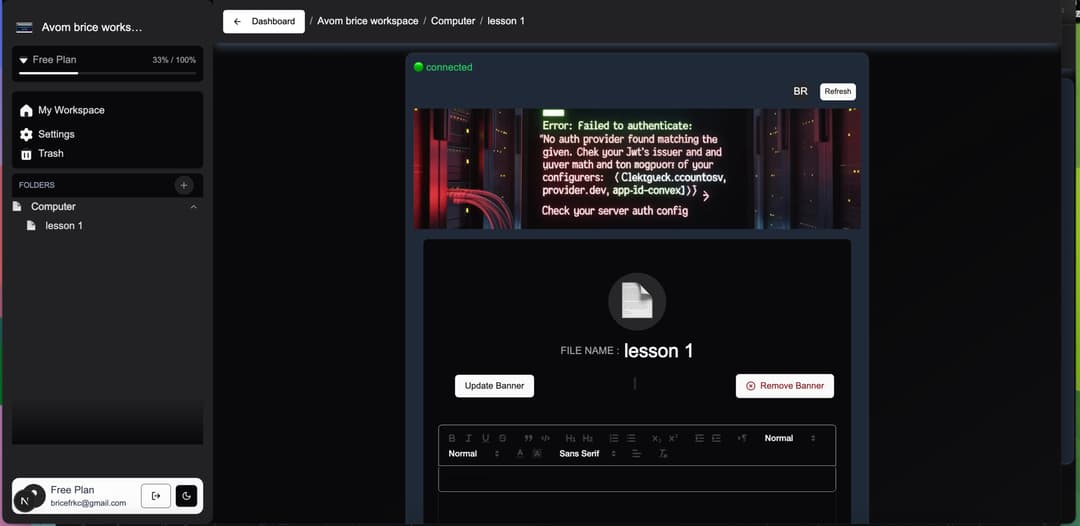The image size is (1080, 526).
Task: Apply underline formatting in editor toolbar
Action: pyautogui.click(x=485, y=438)
